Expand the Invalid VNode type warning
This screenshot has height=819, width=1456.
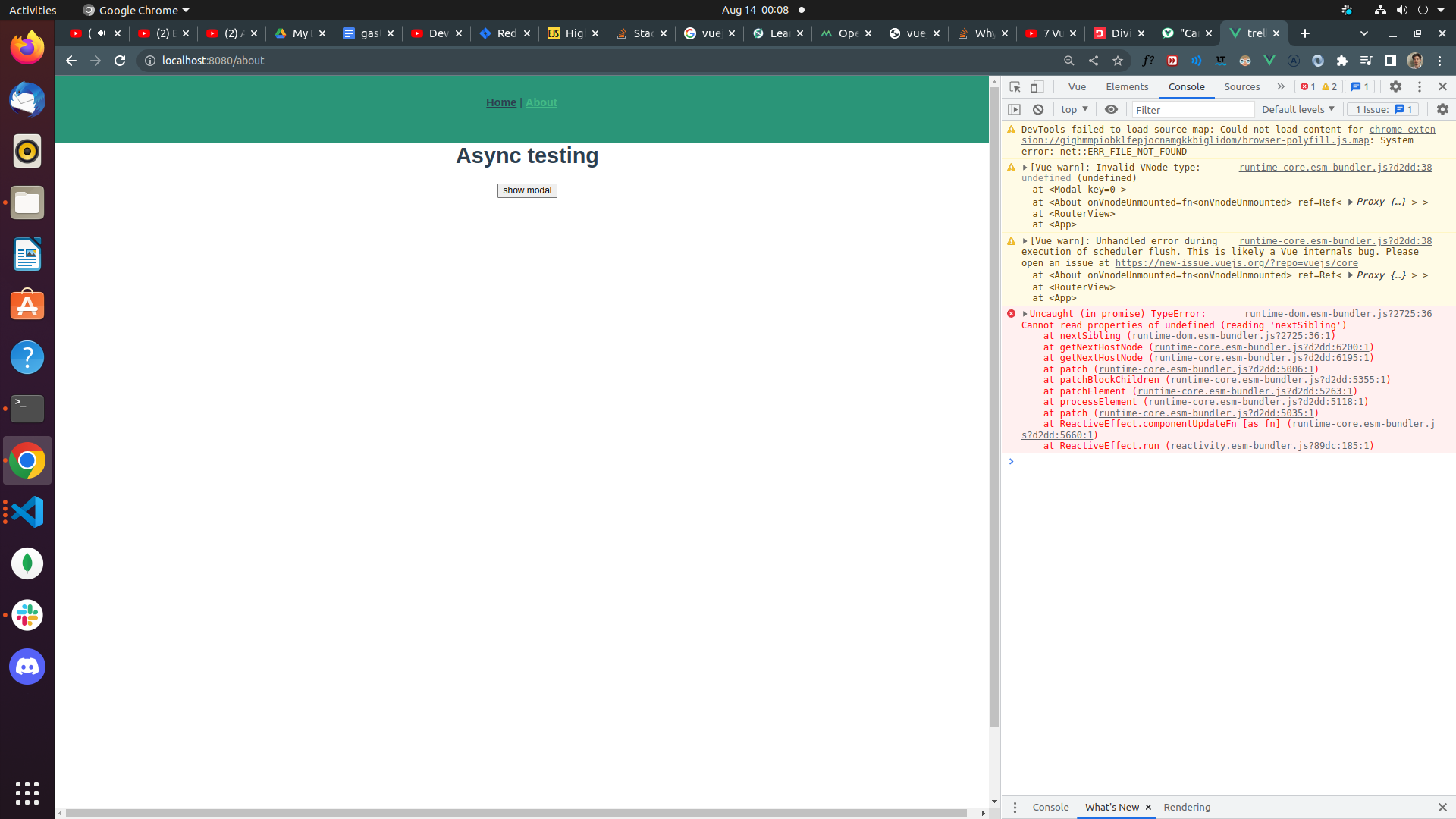pyautogui.click(x=1025, y=168)
